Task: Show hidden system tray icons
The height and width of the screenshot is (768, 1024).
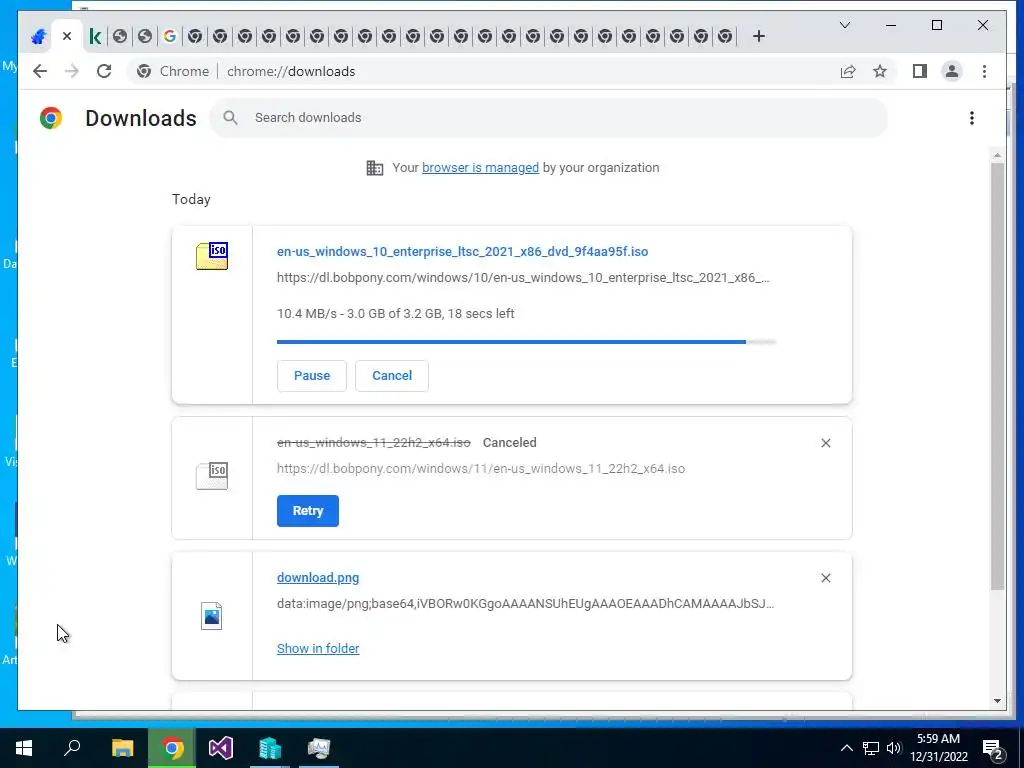Action: [x=846, y=748]
